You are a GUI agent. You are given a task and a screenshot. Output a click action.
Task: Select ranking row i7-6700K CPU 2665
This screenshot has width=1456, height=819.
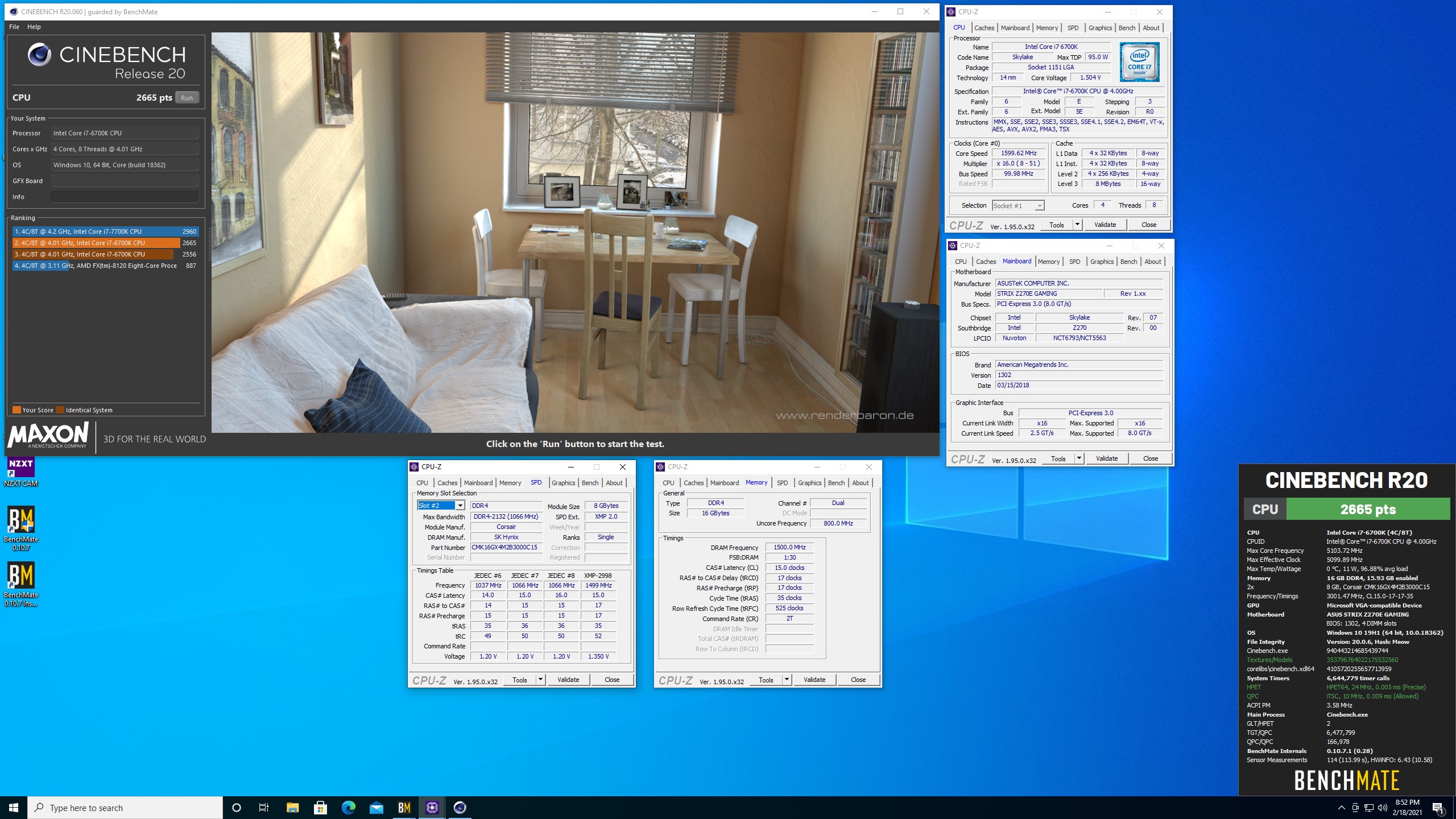[105, 243]
